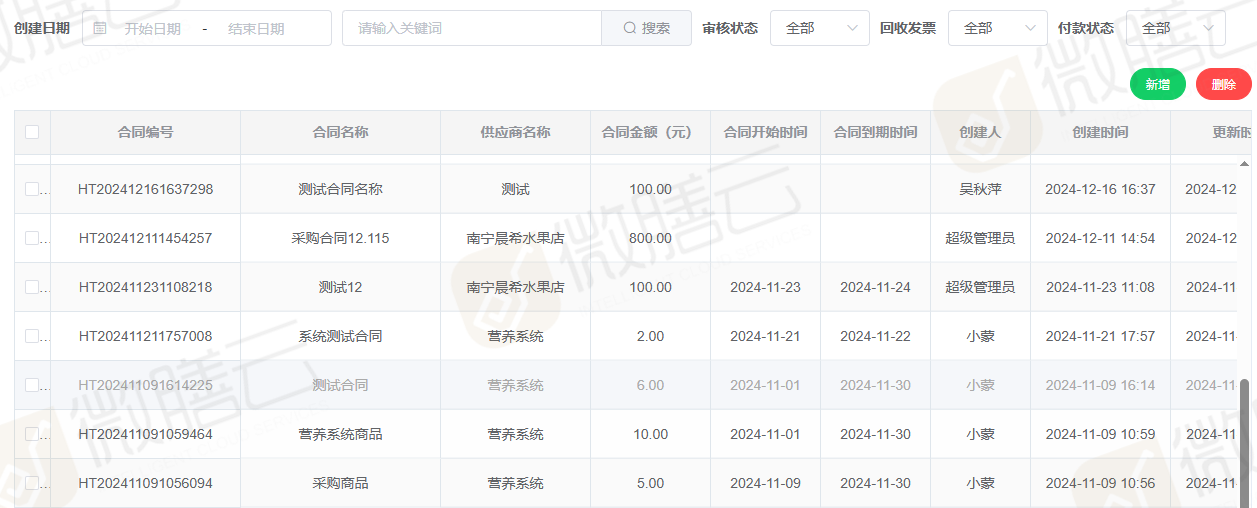Click supplier 测试 in the first row
Screen dimensions: 1257x508
[x=515, y=189]
